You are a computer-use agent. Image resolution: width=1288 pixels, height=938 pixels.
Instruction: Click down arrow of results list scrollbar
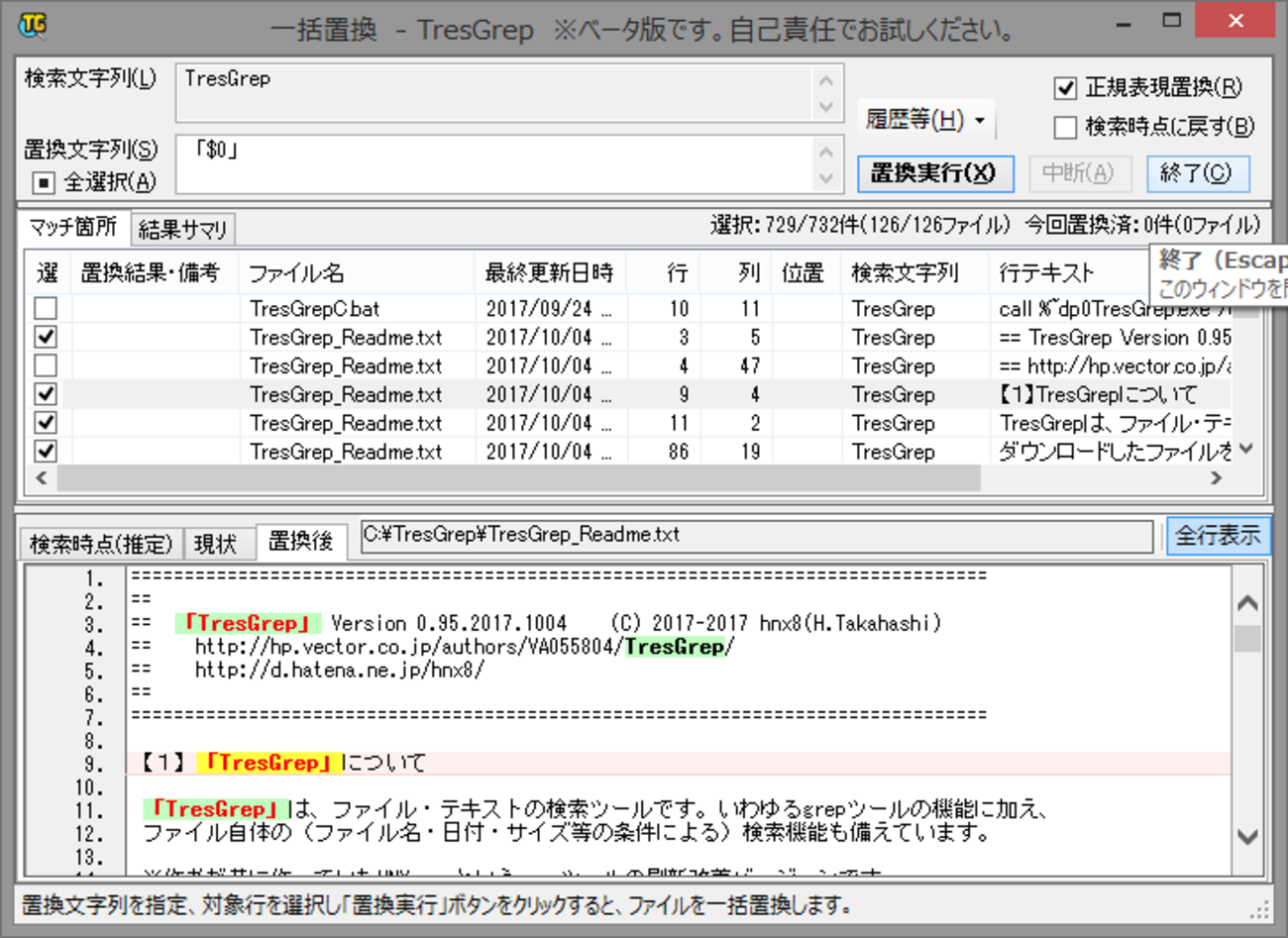tap(1246, 449)
